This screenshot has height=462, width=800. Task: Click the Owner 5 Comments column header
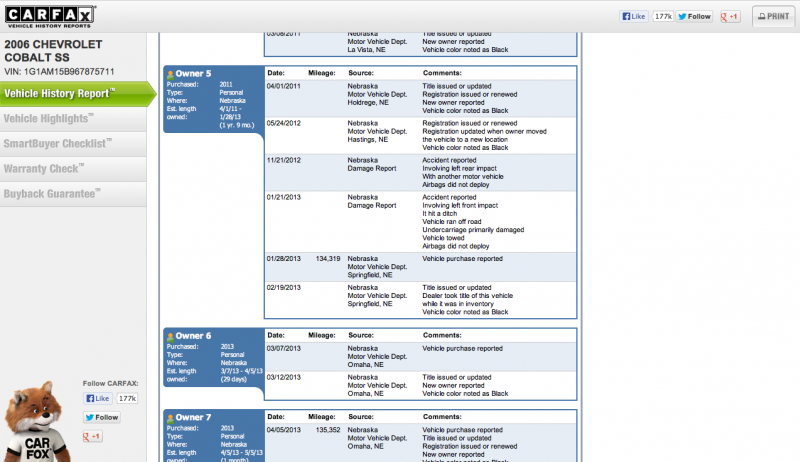click(442, 73)
